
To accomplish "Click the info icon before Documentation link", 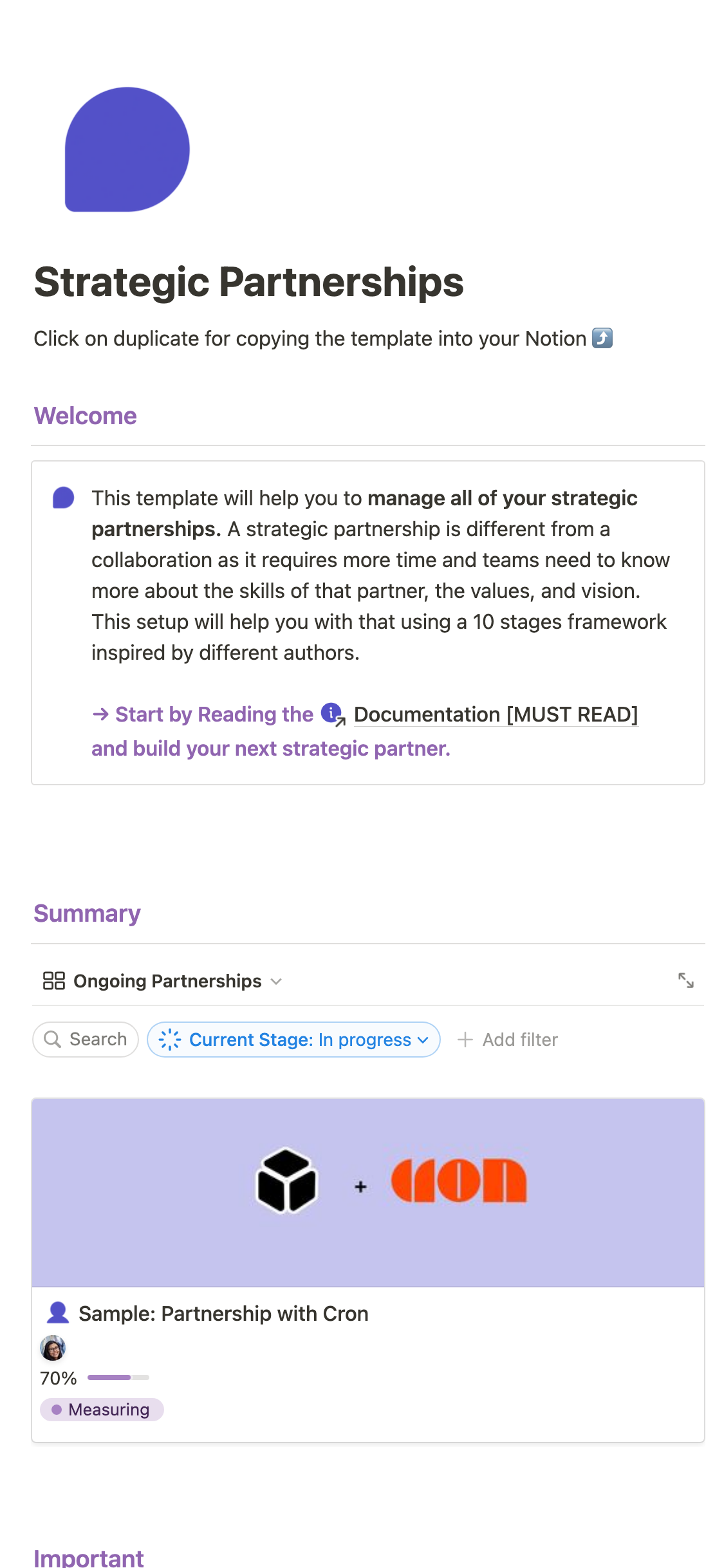I will pos(332,713).
